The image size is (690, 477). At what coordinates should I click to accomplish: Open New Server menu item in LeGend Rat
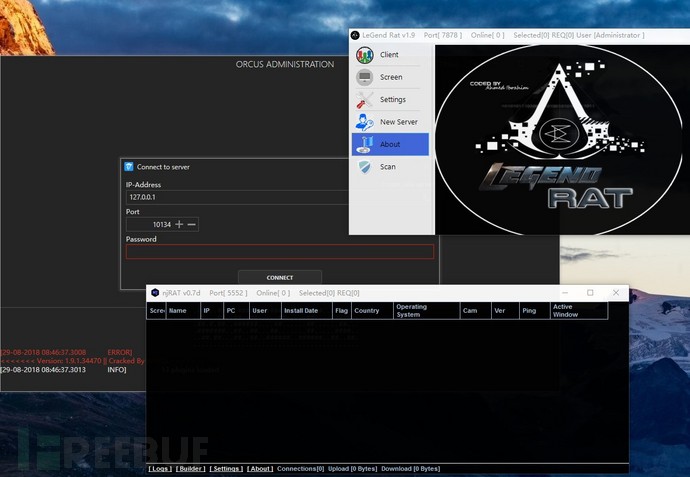[x=390, y=122]
